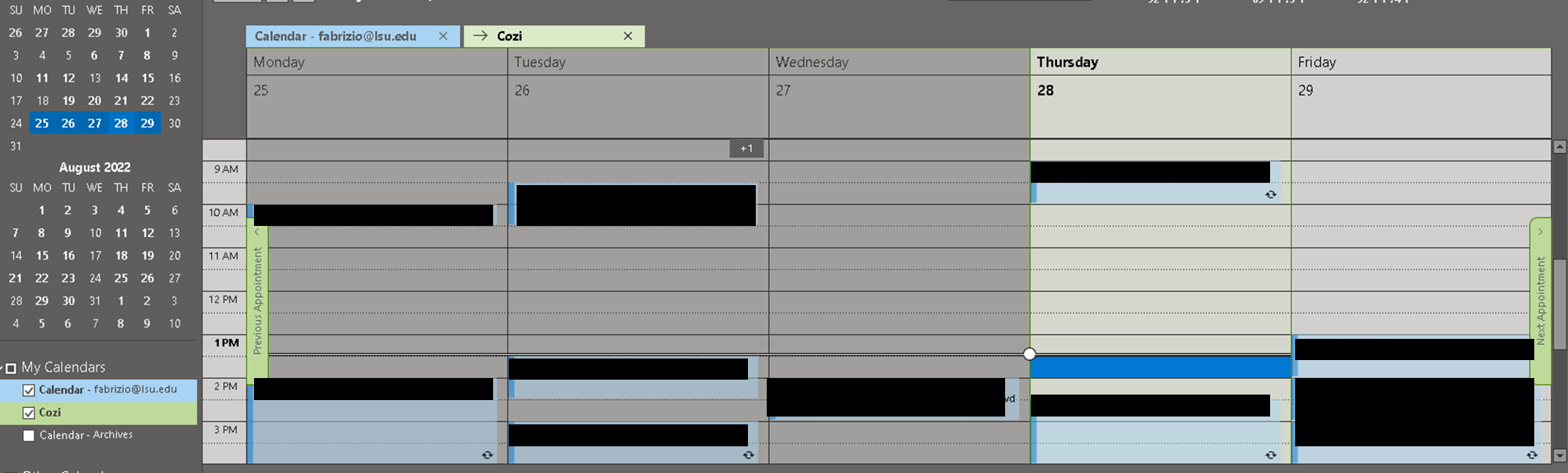The height and width of the screenshot is (473, 1568).
Task: Go to Next Appointment side tab
Action: click(x=1540, y=300)
